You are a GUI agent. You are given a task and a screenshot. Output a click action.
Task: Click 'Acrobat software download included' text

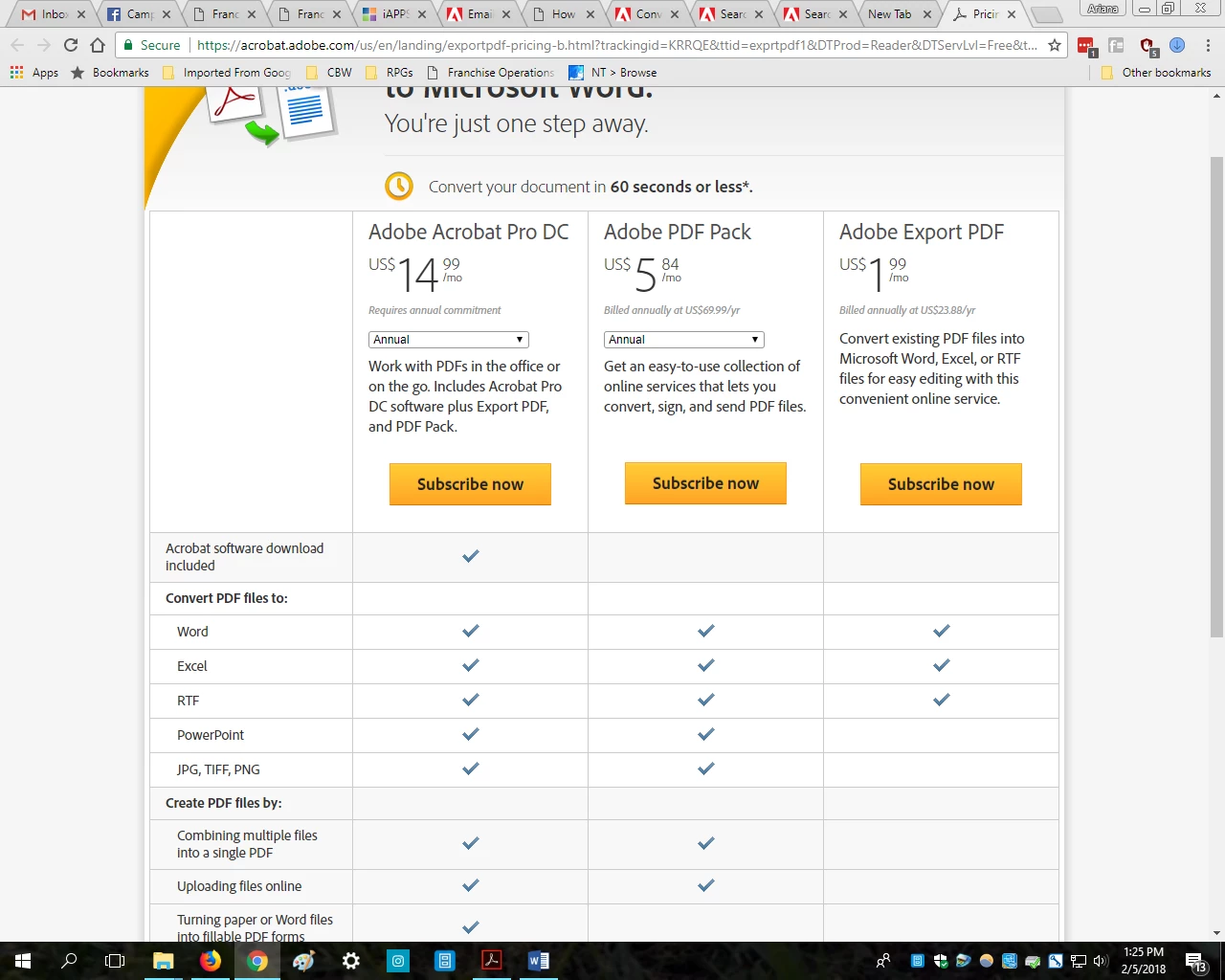click(245, 557)
